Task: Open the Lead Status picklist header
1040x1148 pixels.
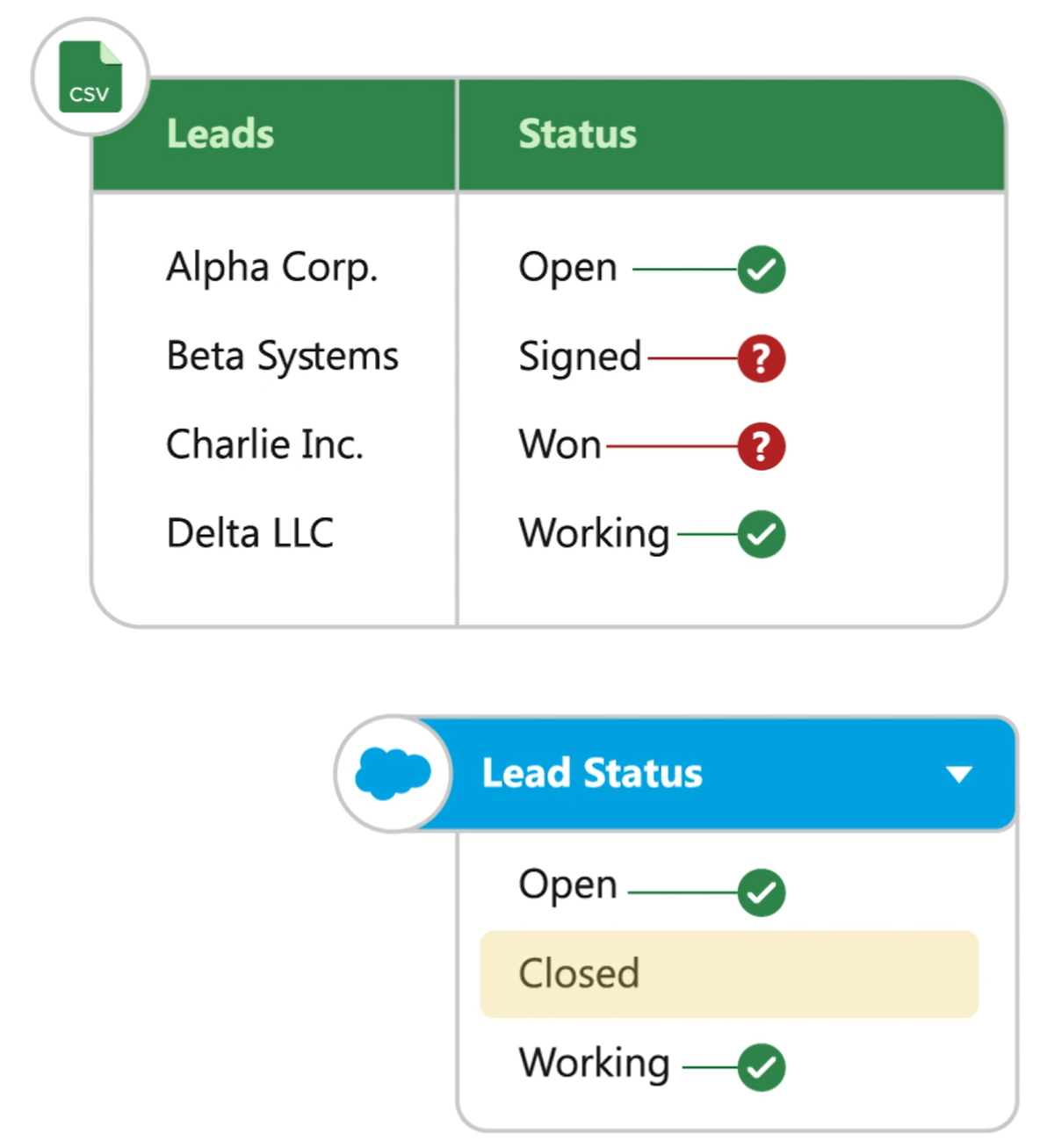Action: coord(592,774)
